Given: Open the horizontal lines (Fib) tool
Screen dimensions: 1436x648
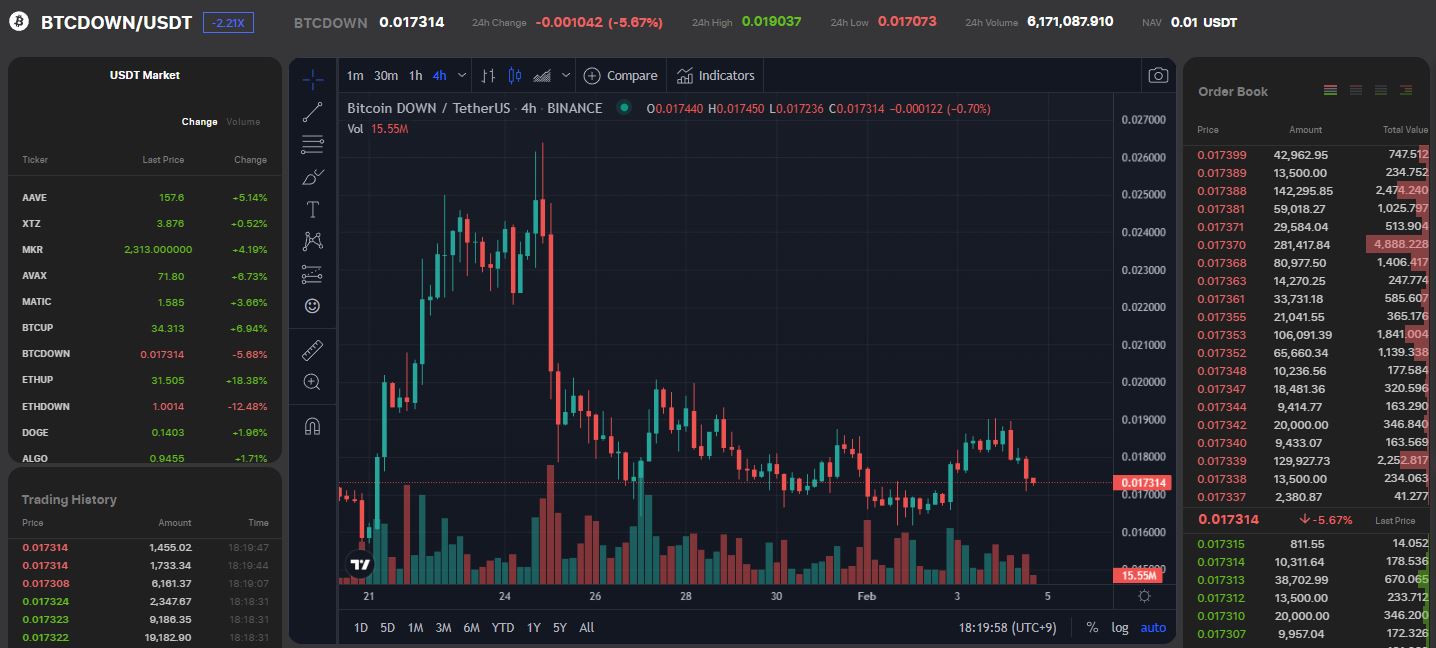Looking at the screenshot, I should (x=312, y=145).
